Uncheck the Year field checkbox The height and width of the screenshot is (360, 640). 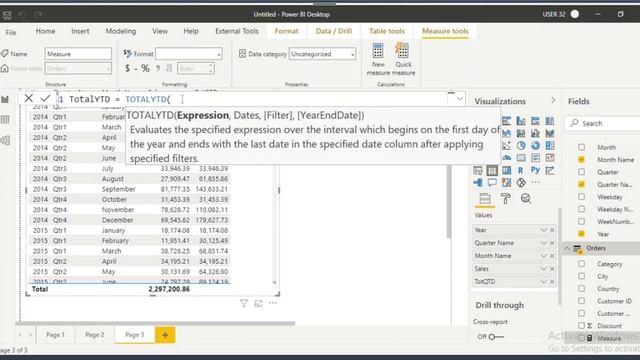pyautogui.click(x=581, y=234)
